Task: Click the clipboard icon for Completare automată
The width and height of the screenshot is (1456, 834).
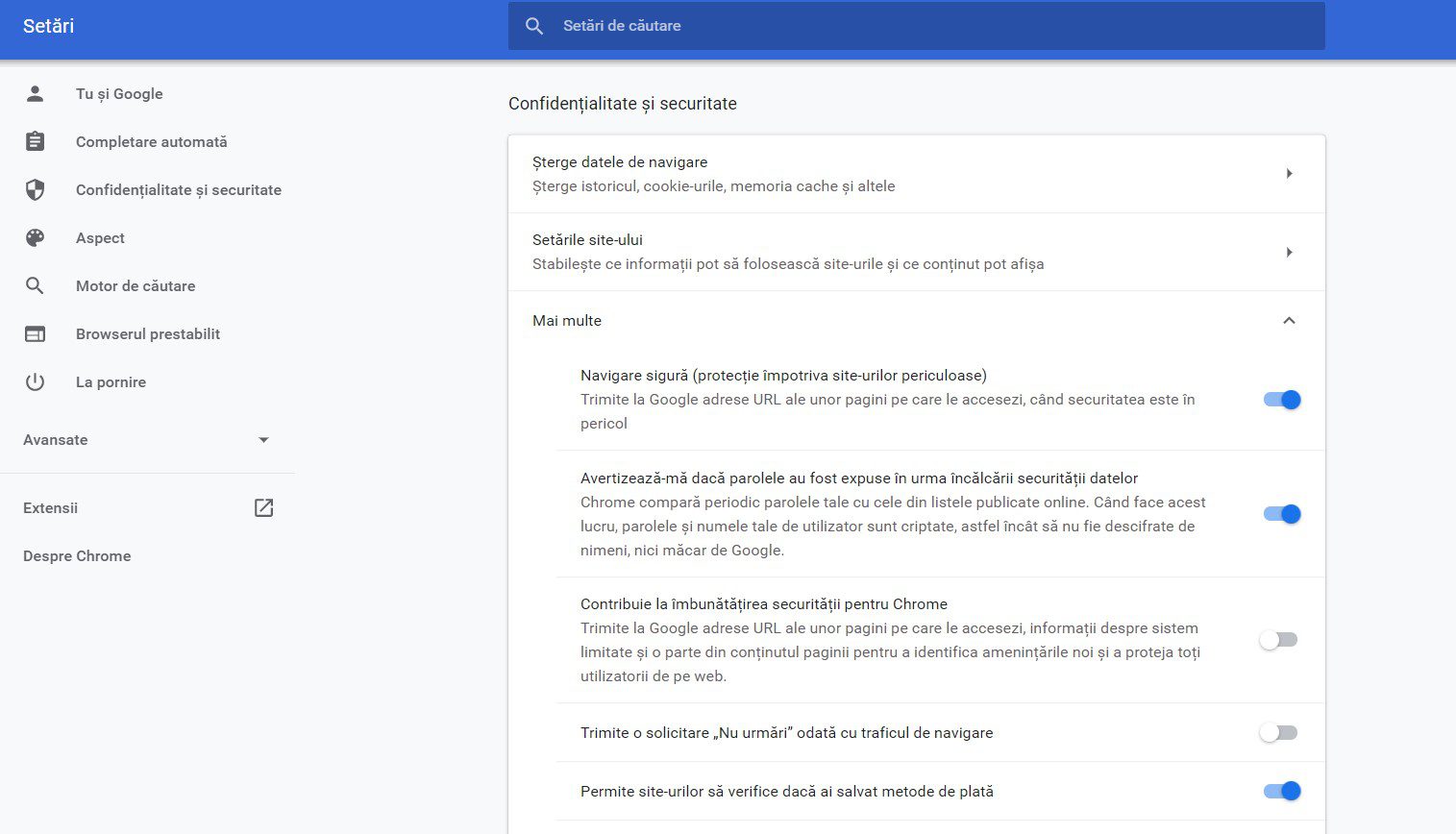Action: click(x=35, y=141)
